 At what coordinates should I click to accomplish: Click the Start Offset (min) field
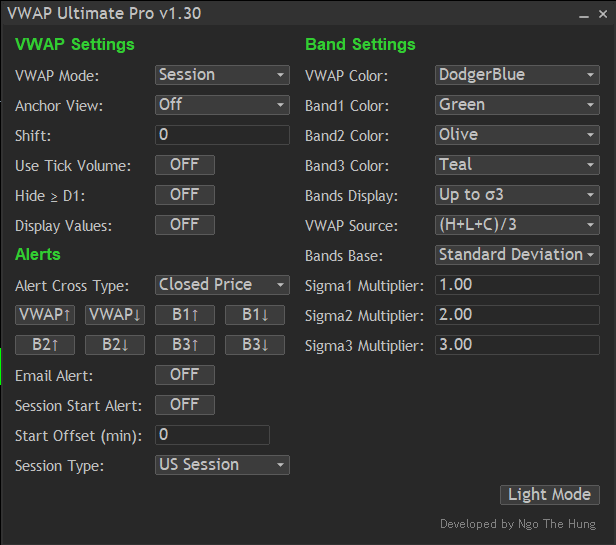213,435
